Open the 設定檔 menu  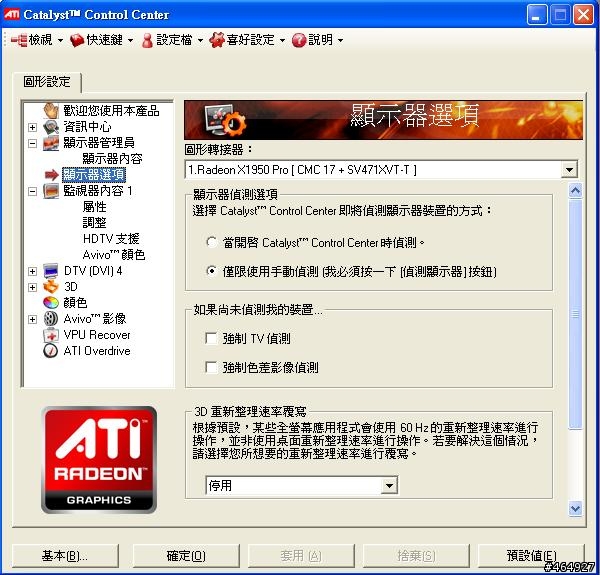click(x=172, y=40)
